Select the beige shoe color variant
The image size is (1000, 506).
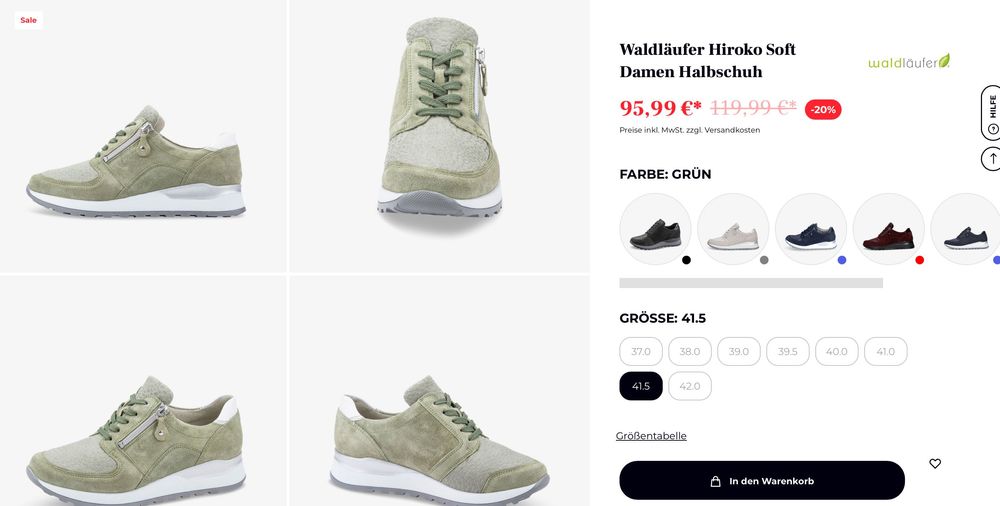point(733,229)
